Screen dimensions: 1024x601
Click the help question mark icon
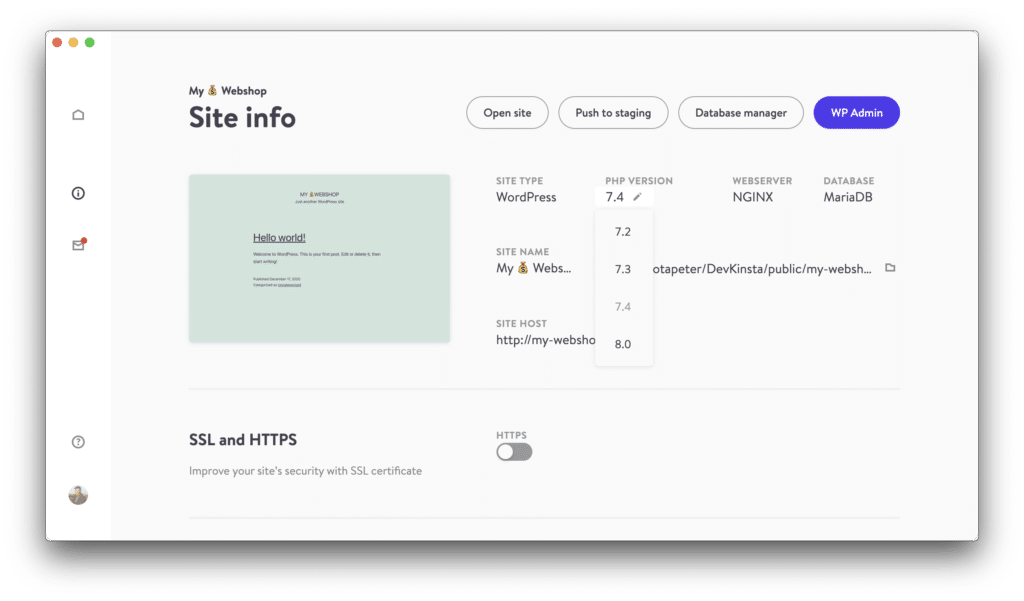[78, 441]
